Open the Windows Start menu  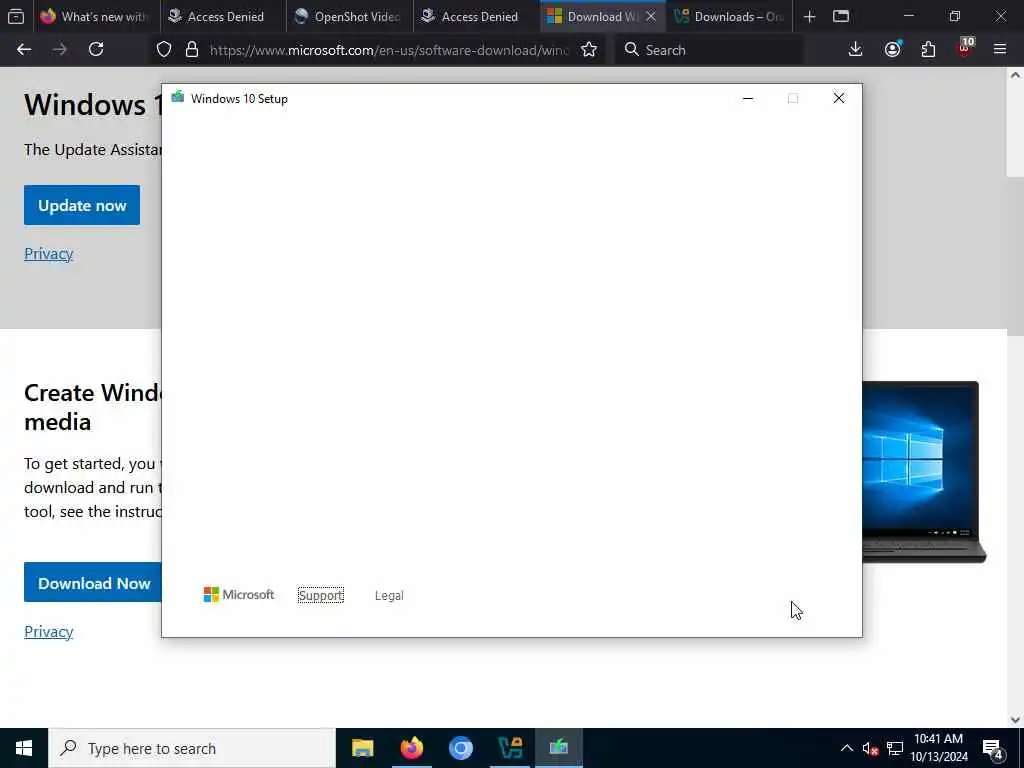coord(24,748)
